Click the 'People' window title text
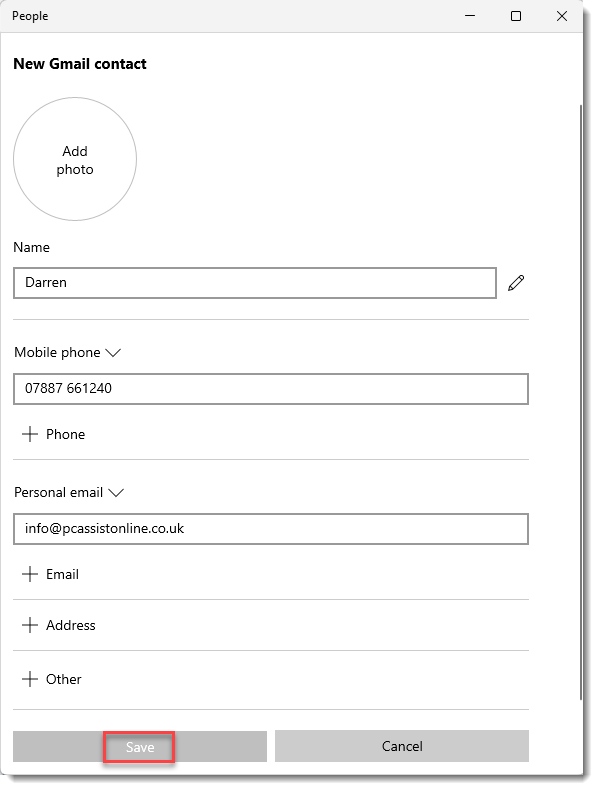 tap(30, 16)
